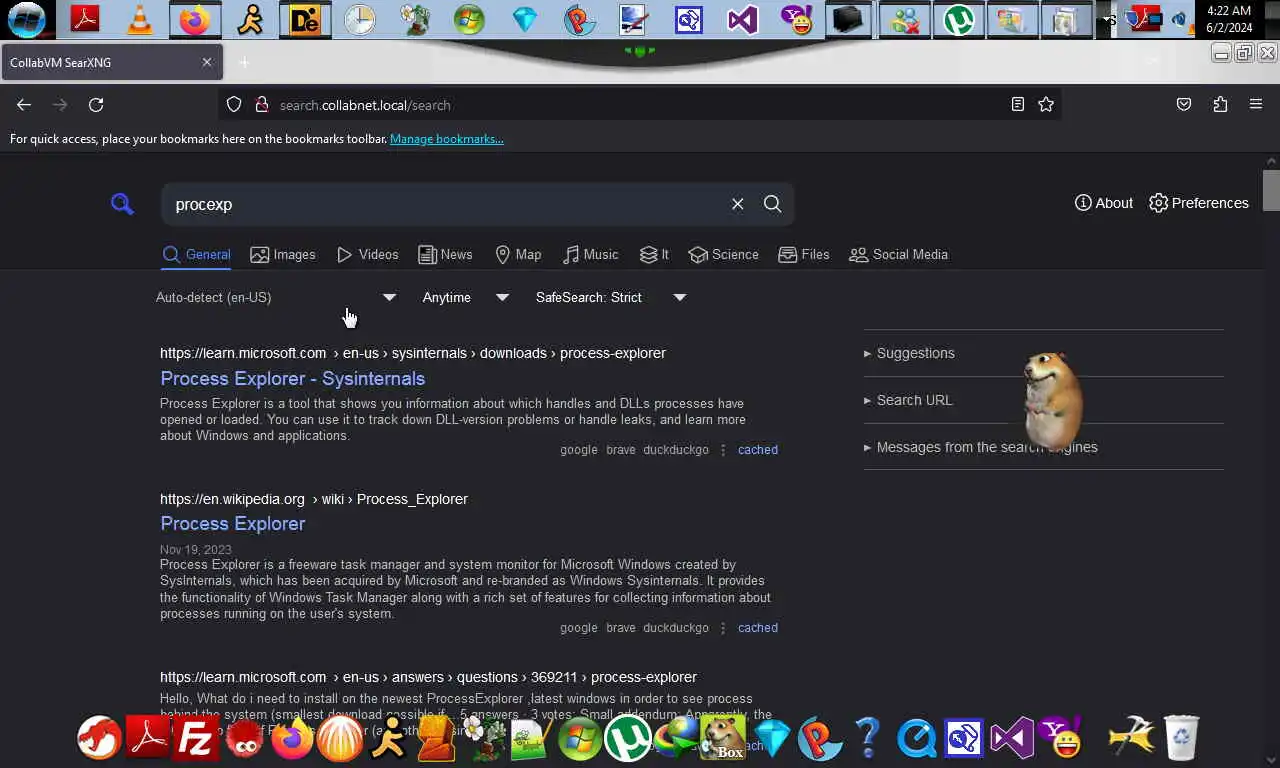Open the blue question mark help icon in the dock
The width and height of the screenshot is (1280, 768).
click(x=867, y=739)
